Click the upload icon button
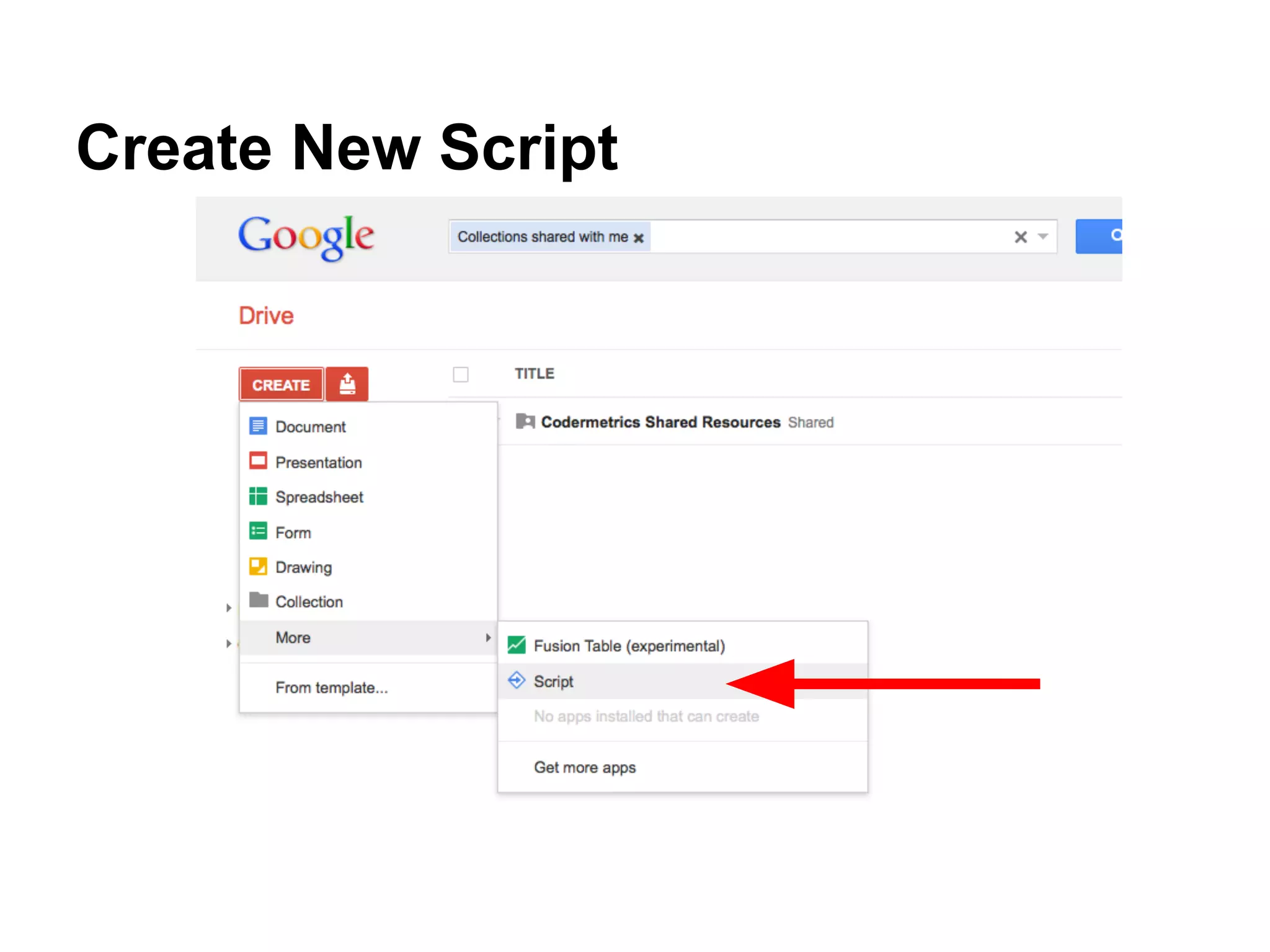This screenshot has width=1270, height=952. [347, 384]
